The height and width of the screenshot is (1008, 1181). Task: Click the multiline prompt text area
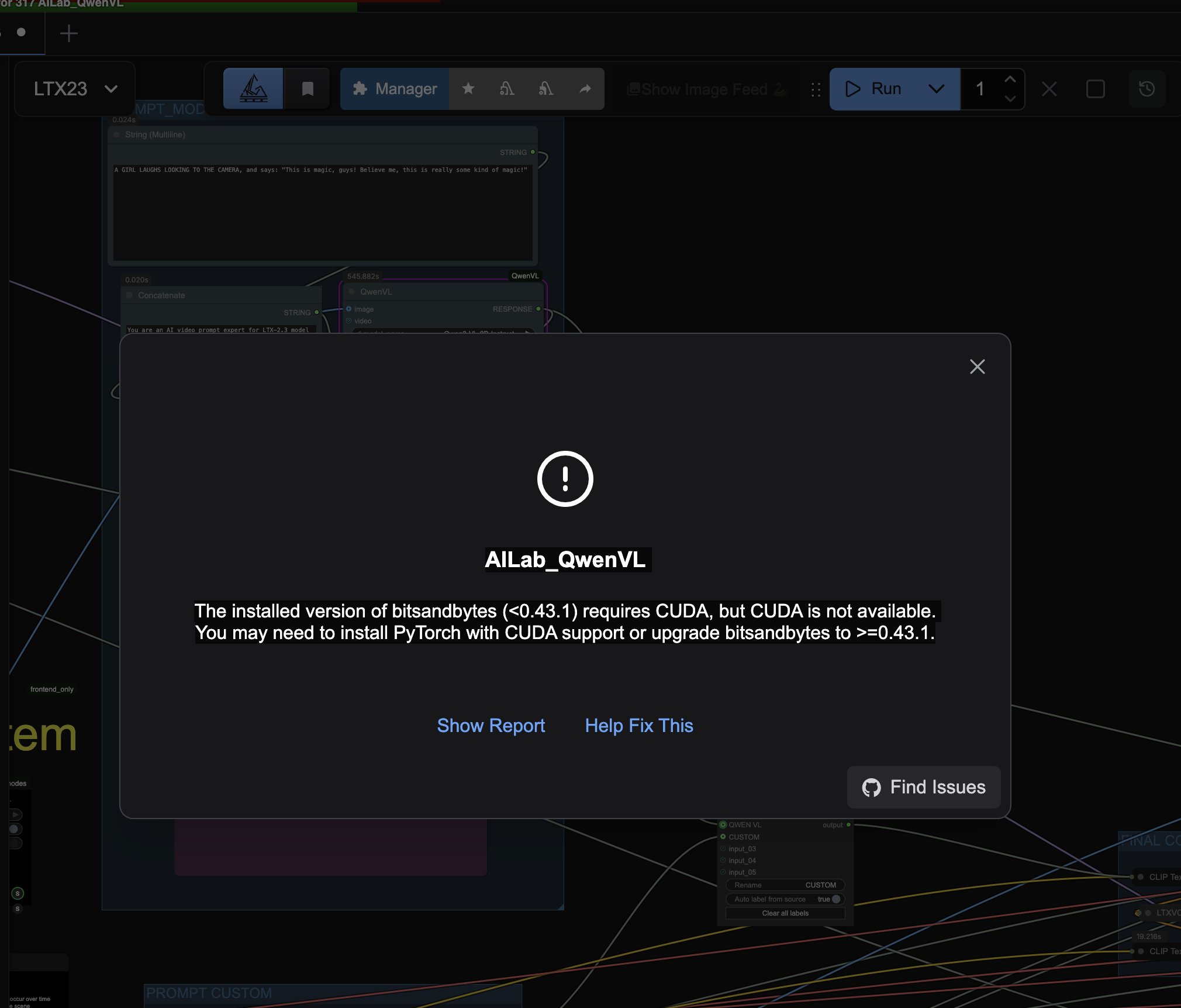pyautogui.click(x=323, y=212)
